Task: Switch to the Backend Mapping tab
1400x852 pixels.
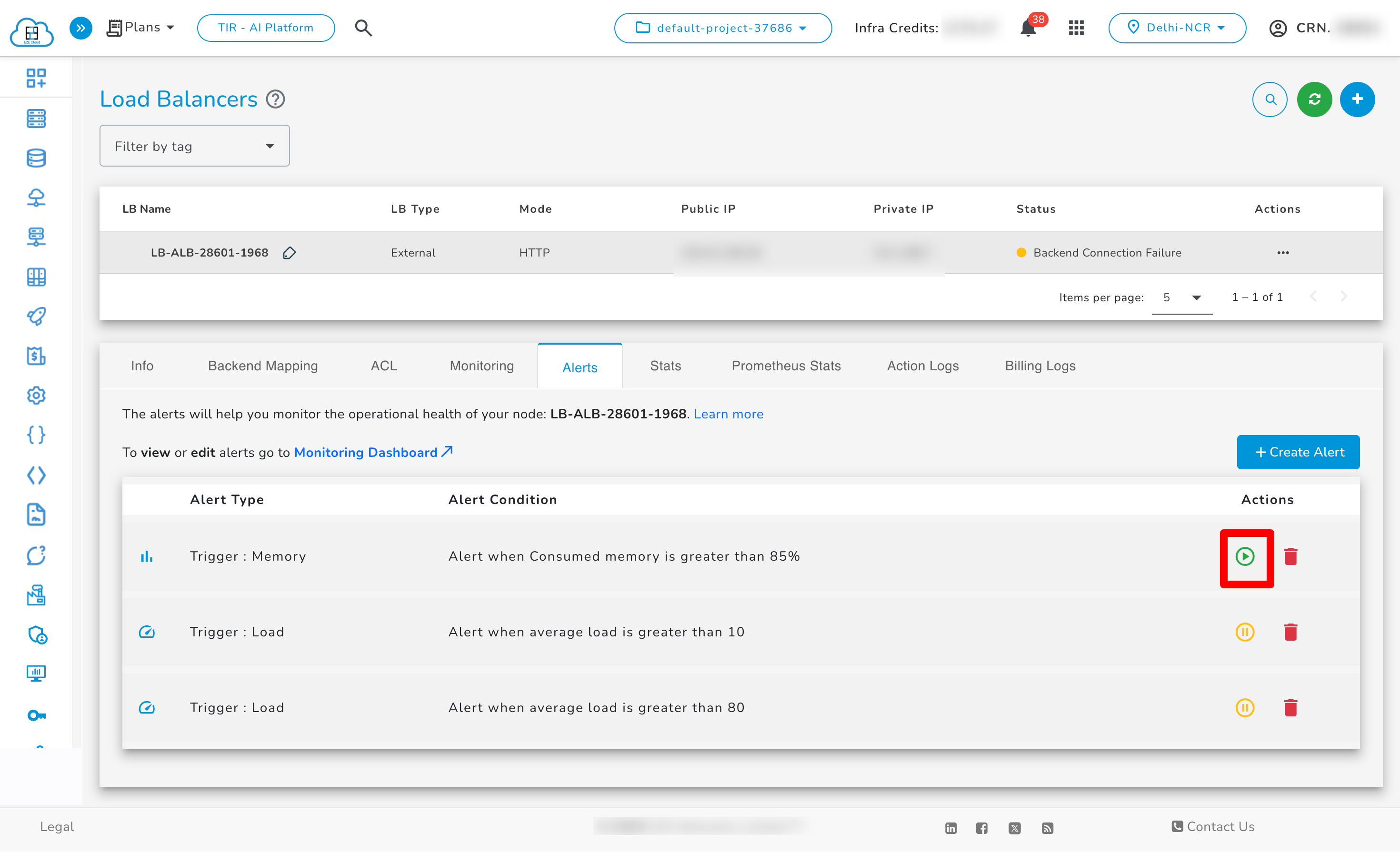Action: (262, 366)
